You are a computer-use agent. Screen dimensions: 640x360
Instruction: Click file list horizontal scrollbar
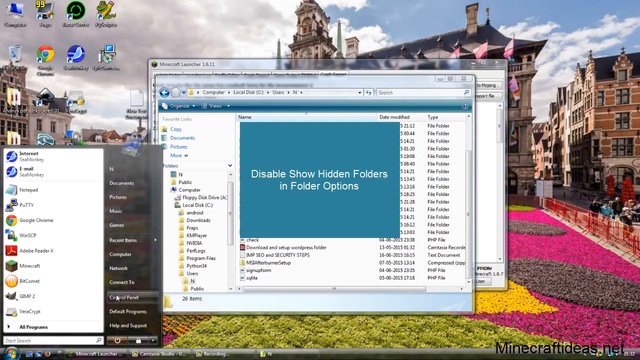click(x=334, y=289)
